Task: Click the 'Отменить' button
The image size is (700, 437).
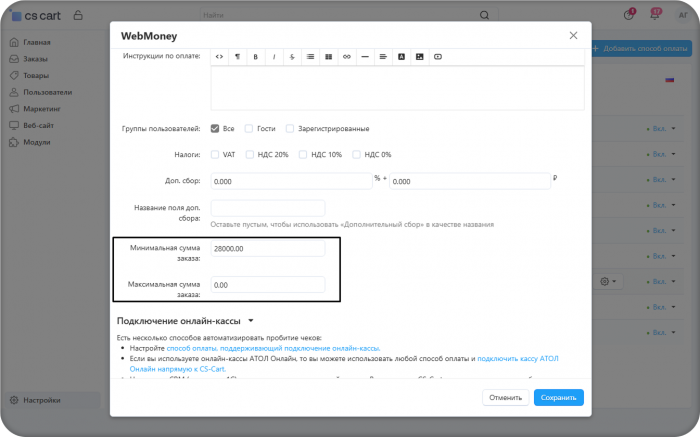Action: 505,398
